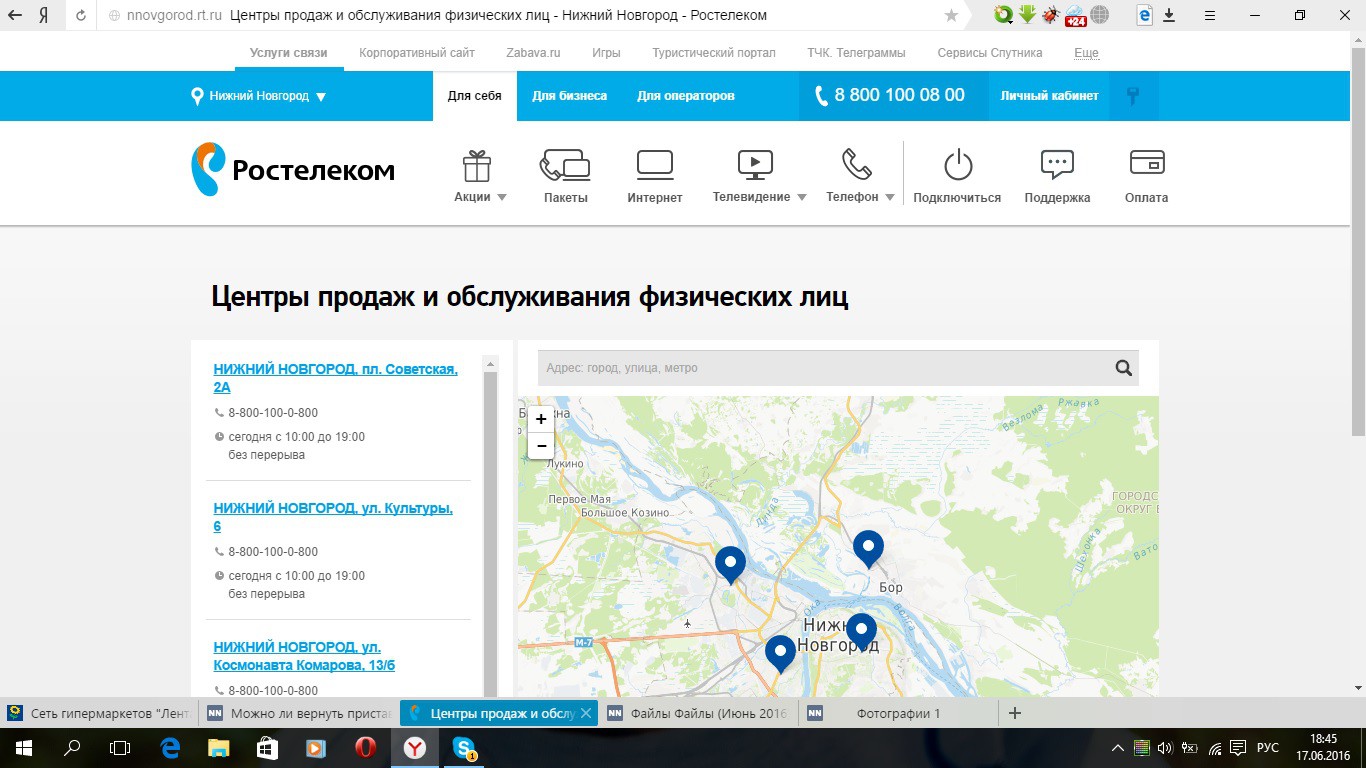The width and height of the screenshot is (1366, 768).
Task: Open Сервисы Спутника link
Action: (990, 53)
